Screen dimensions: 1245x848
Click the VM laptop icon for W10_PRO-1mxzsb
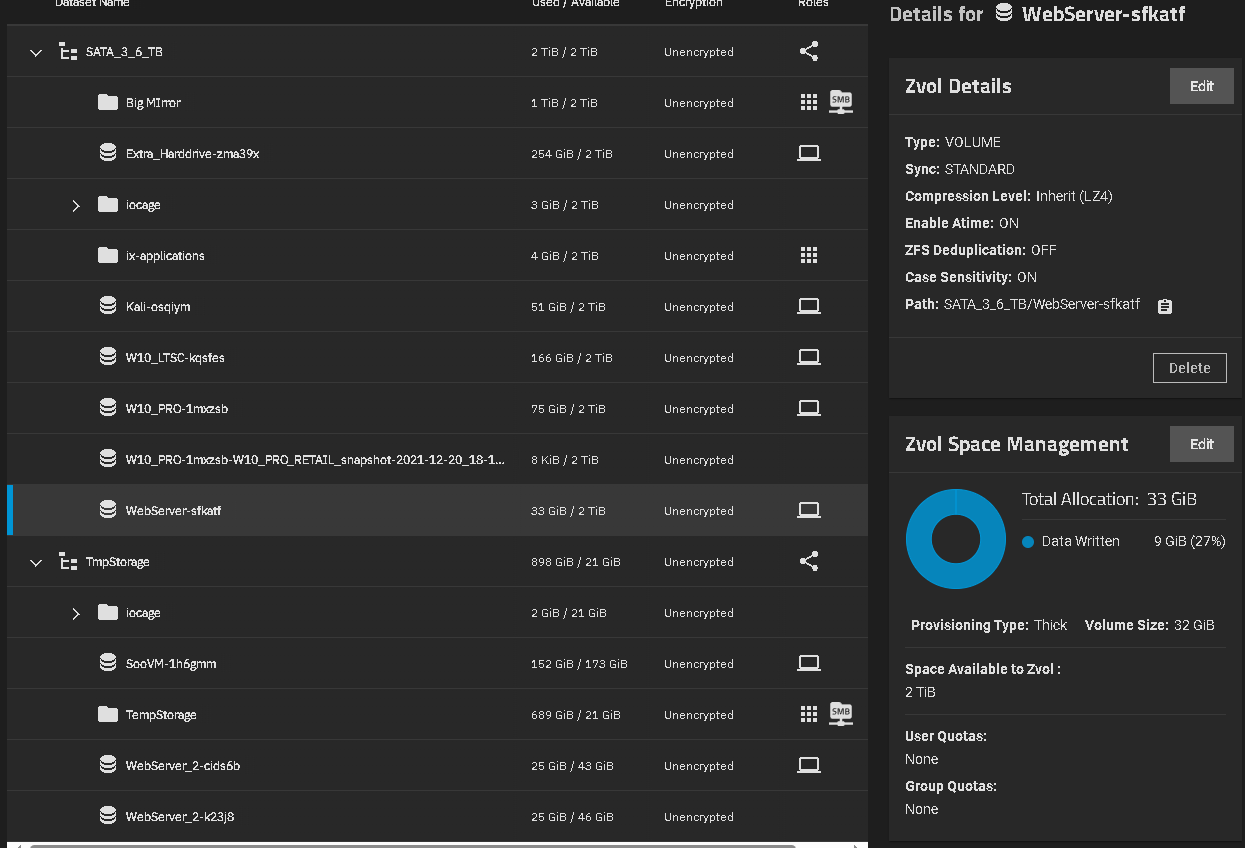click(x=809, y=408)
